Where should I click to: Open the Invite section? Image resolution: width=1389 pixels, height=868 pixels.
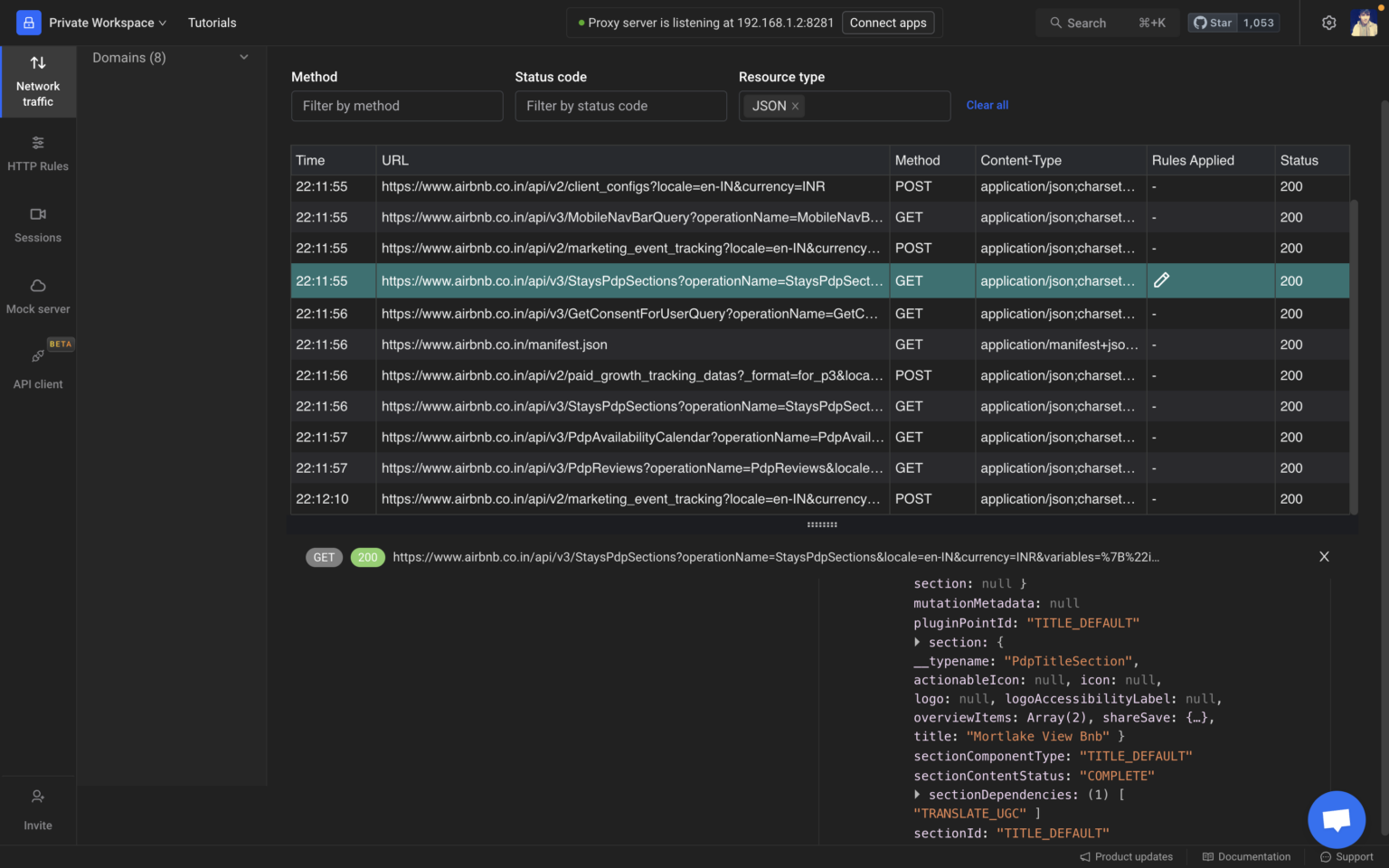(38, 809)
